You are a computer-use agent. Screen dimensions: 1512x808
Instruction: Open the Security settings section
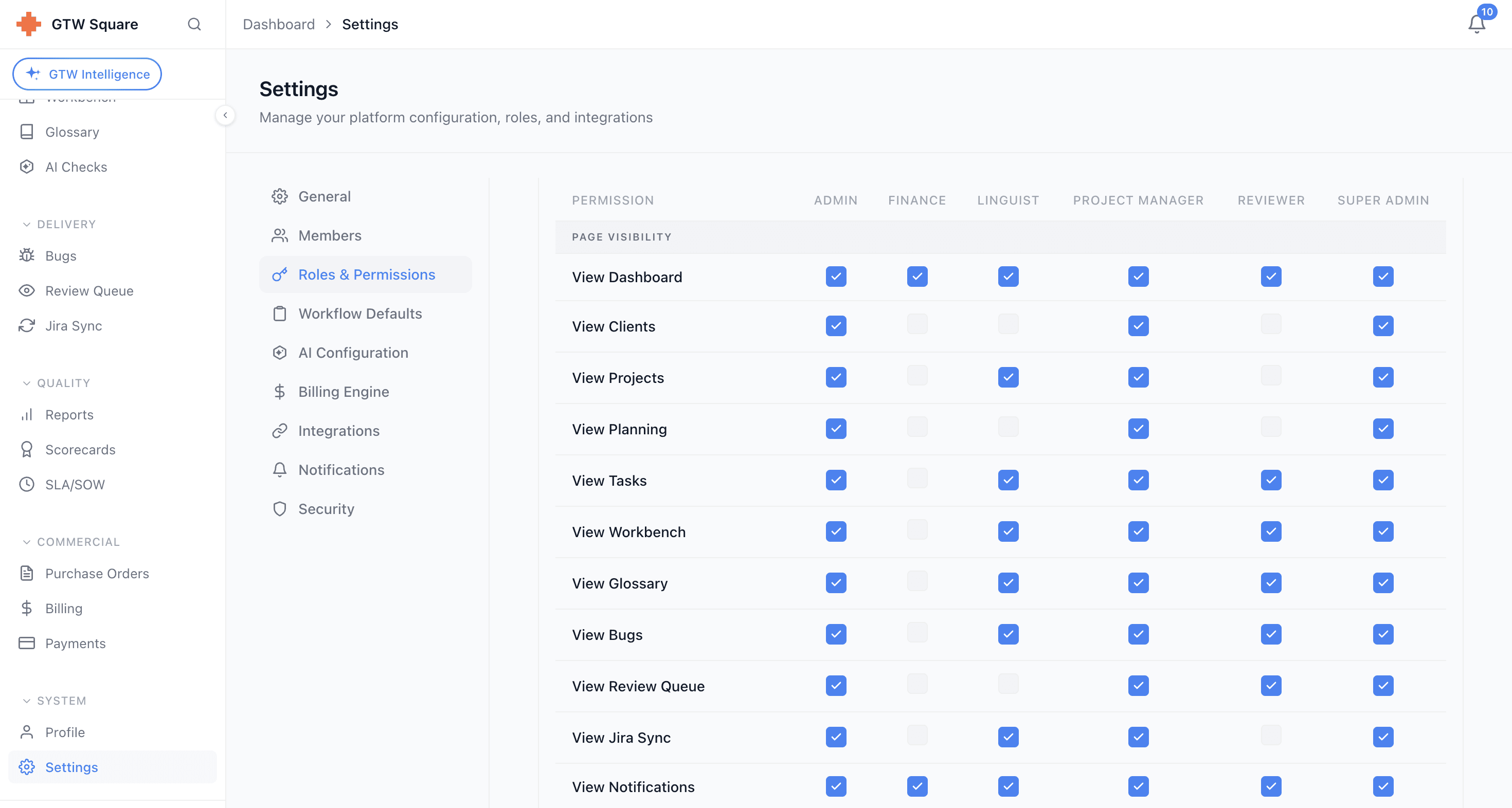point(326,509)
